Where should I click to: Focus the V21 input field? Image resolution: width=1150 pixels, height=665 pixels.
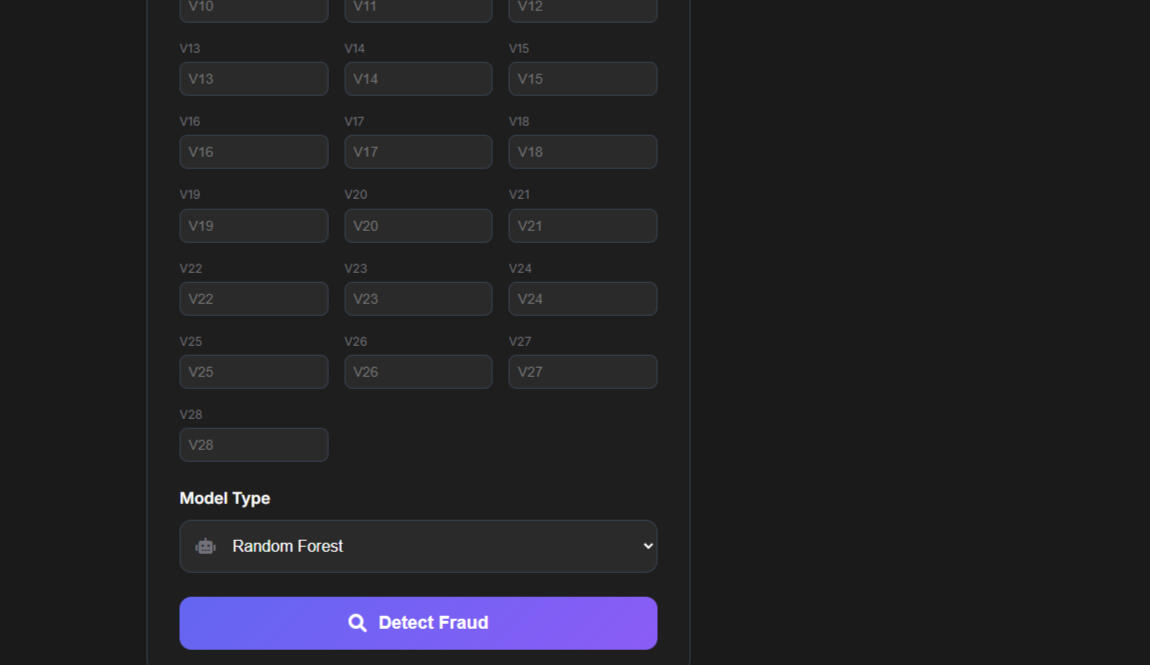[x=583, y=226]
